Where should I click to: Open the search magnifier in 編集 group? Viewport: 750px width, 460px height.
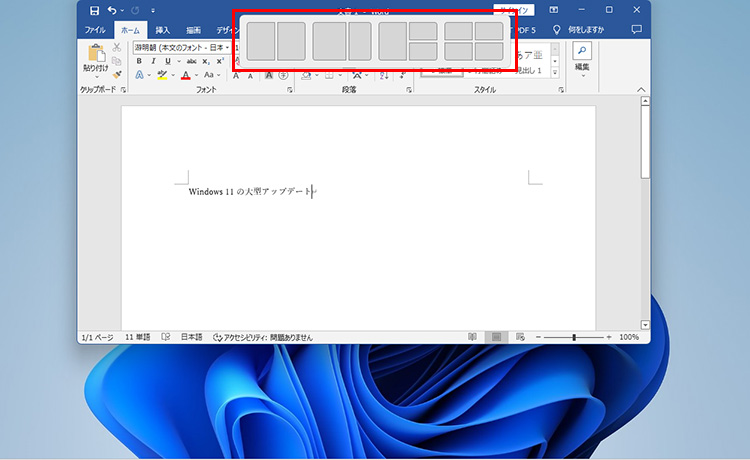click(x=581, y=51)
